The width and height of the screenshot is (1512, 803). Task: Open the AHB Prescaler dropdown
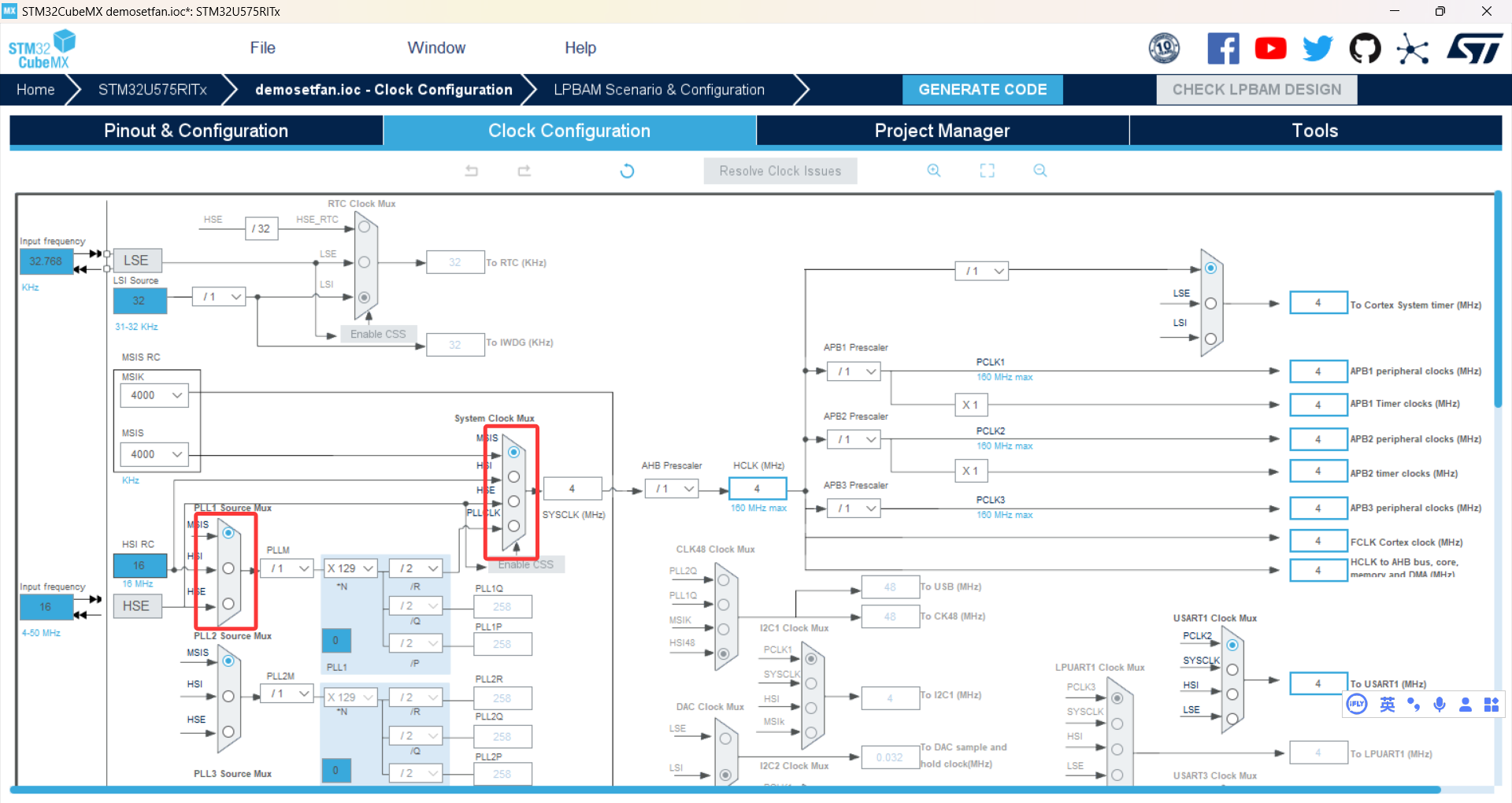click(x=673, y=489)
